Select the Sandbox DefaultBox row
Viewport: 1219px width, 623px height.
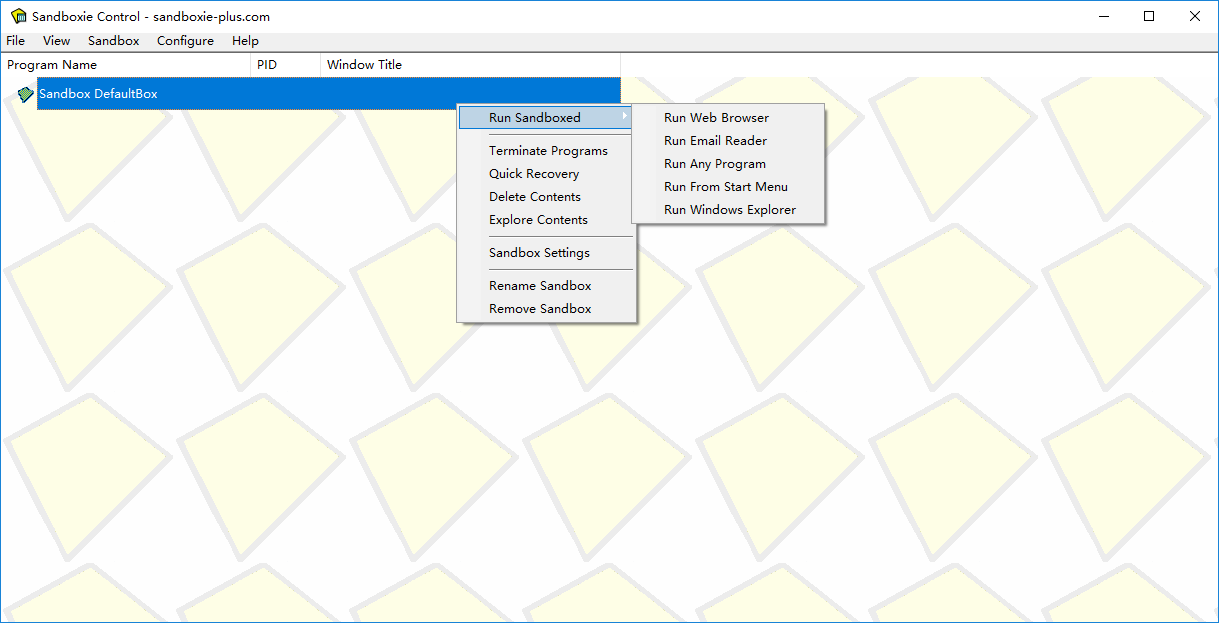(x=328, y=94)
